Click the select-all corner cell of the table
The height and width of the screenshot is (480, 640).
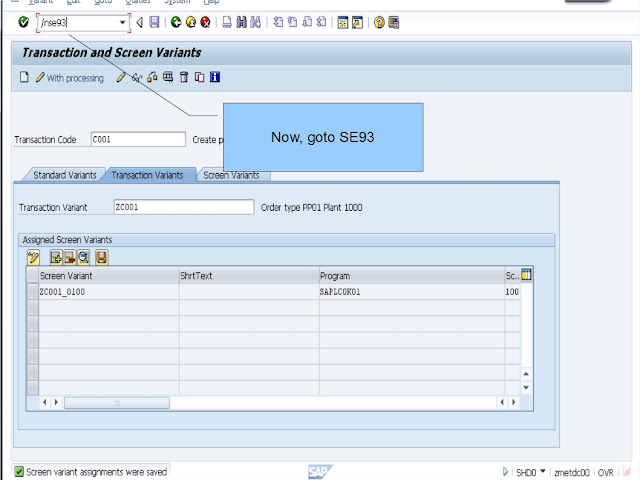(x=33, y=276)
